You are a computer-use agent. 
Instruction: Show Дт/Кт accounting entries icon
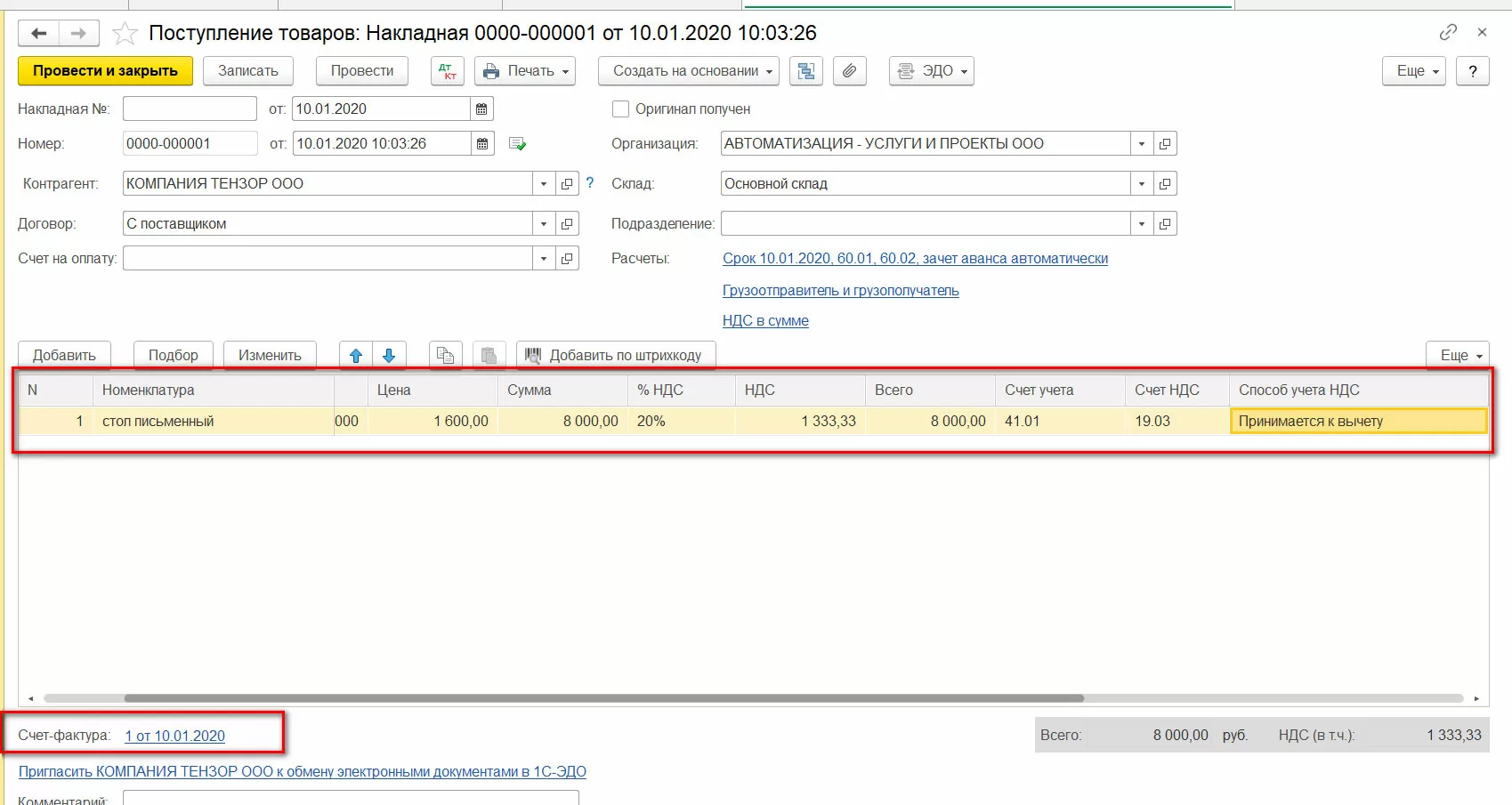coord(448,71)
